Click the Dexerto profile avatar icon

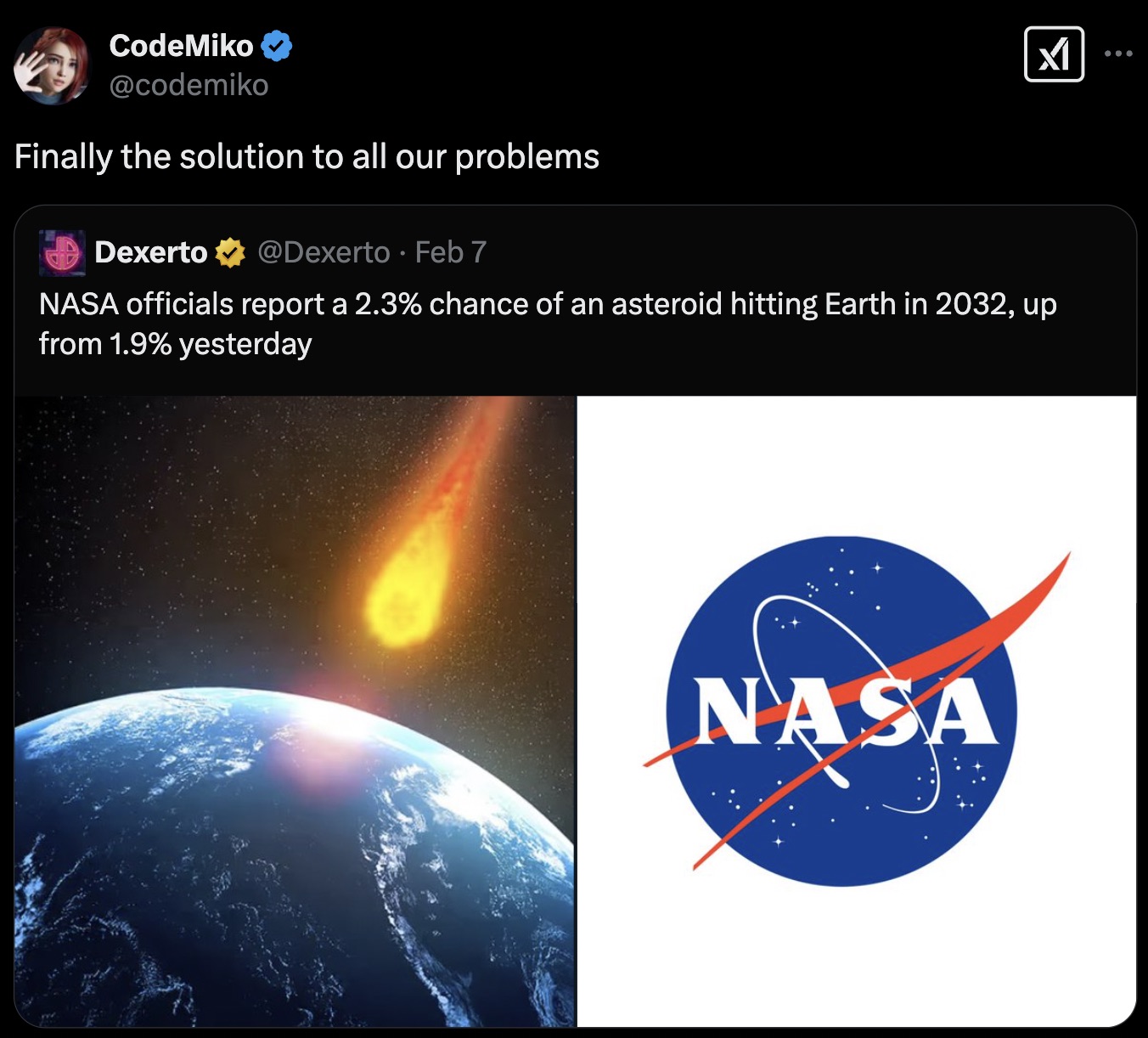tap(62, 252)
